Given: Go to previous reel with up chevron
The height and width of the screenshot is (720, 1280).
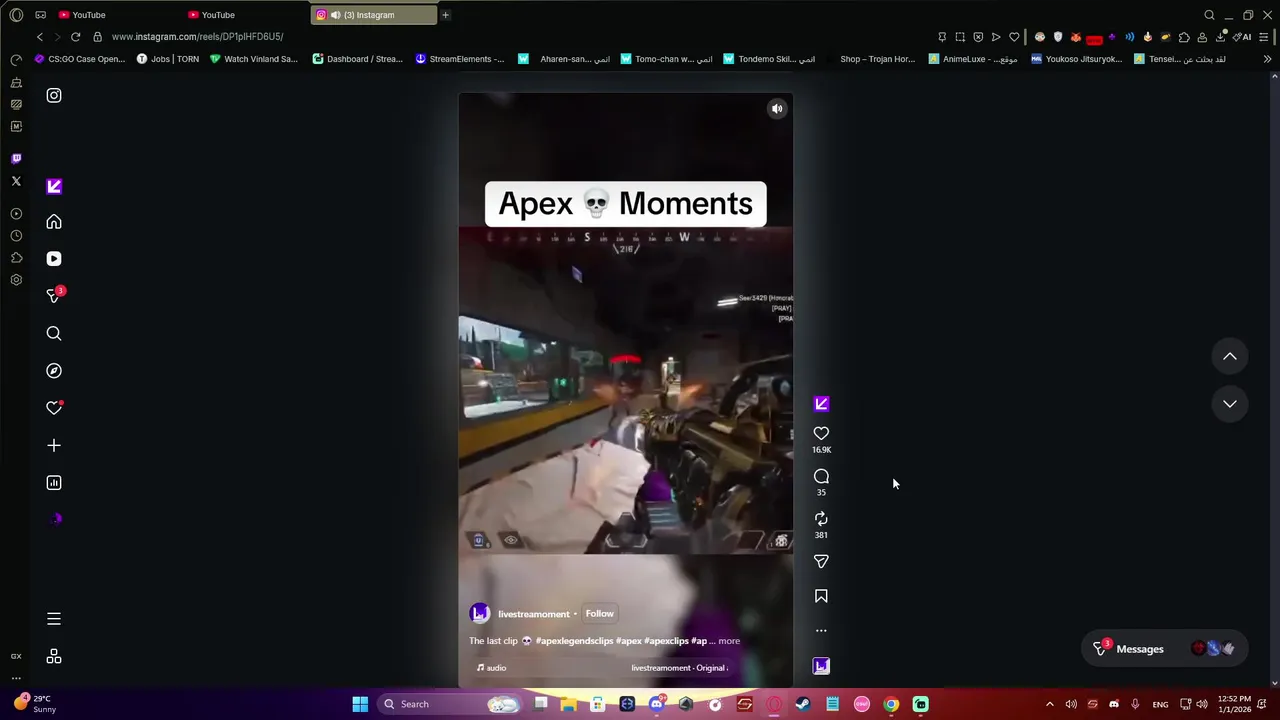Looking at the screenshot, I should (x=1230, y=356).
